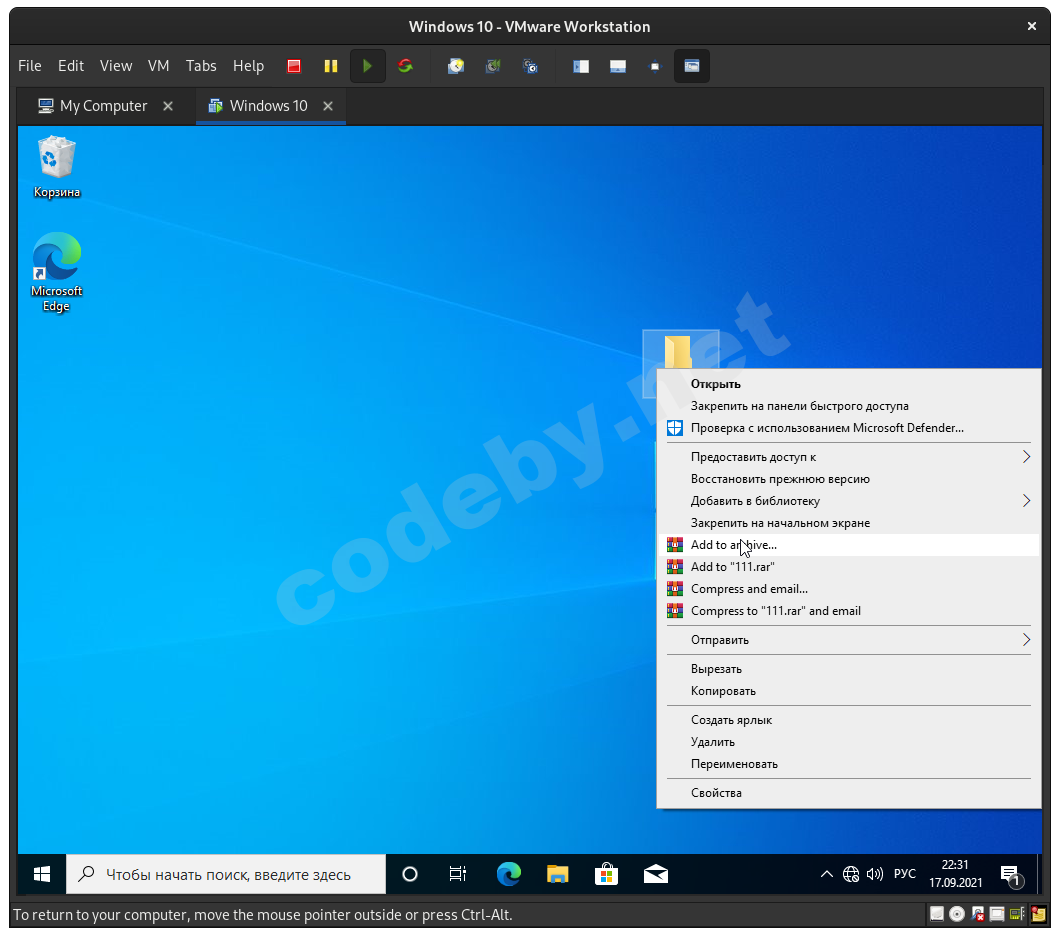The image size is (1060, 937).
Task: Close the My Computer tab
Action: point(168,106)
